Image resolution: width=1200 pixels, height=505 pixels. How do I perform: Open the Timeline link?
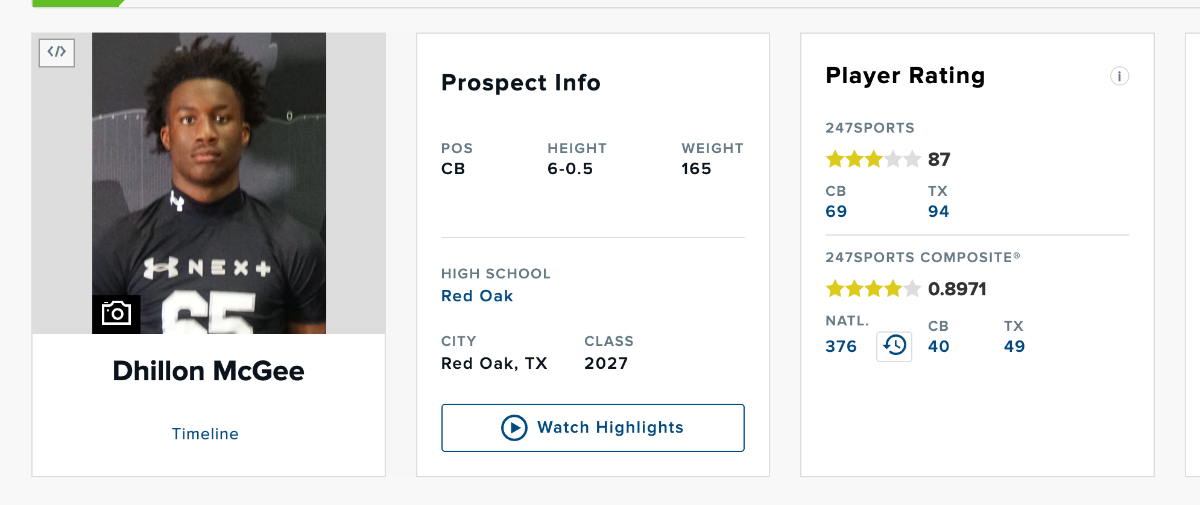pyautogui.click(x=205, y=434)
